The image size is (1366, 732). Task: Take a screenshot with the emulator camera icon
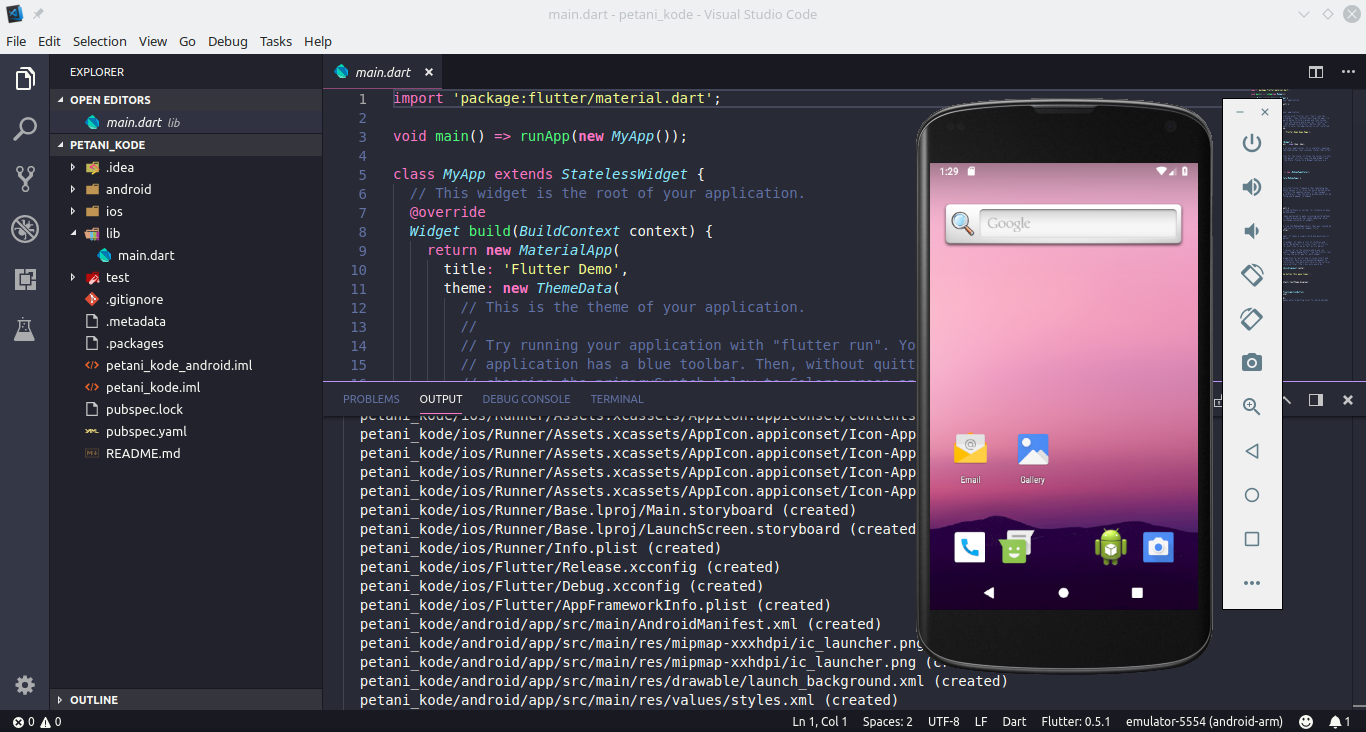pos(1251,363)
